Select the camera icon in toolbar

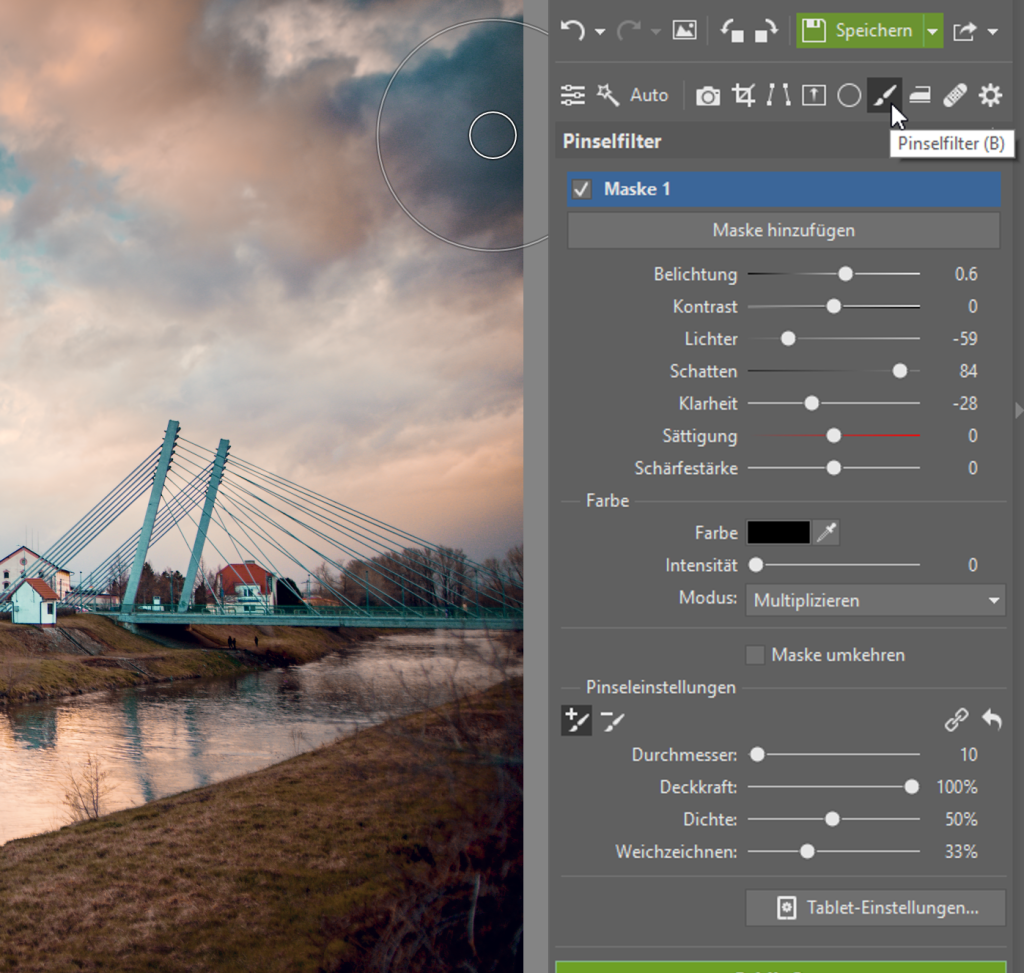[x=708, y=95]
